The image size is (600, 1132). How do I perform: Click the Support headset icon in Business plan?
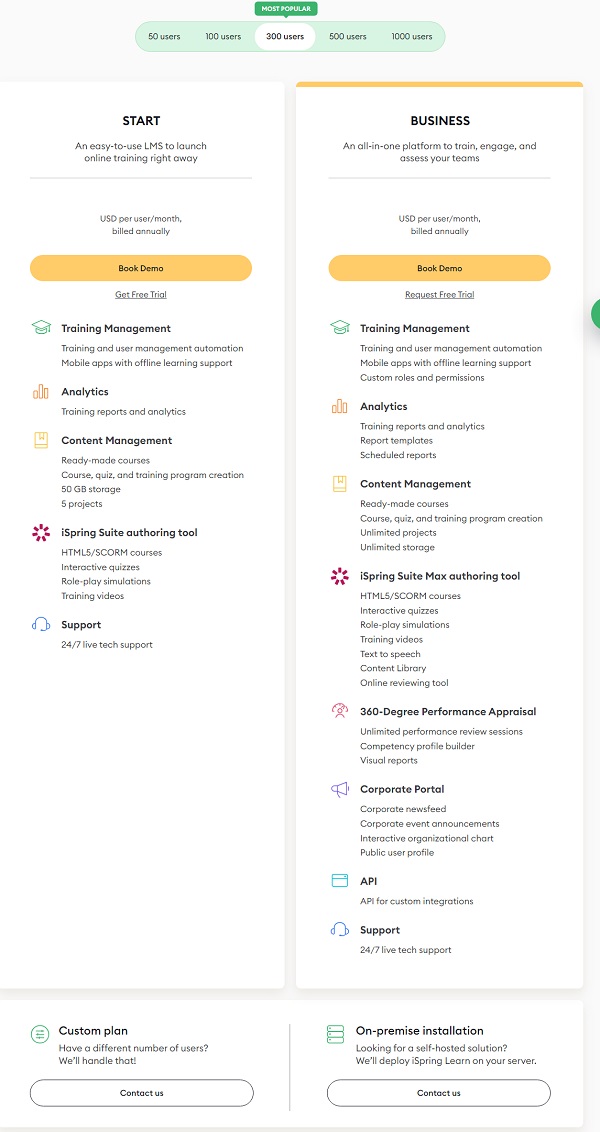click(x=340, y=930)
